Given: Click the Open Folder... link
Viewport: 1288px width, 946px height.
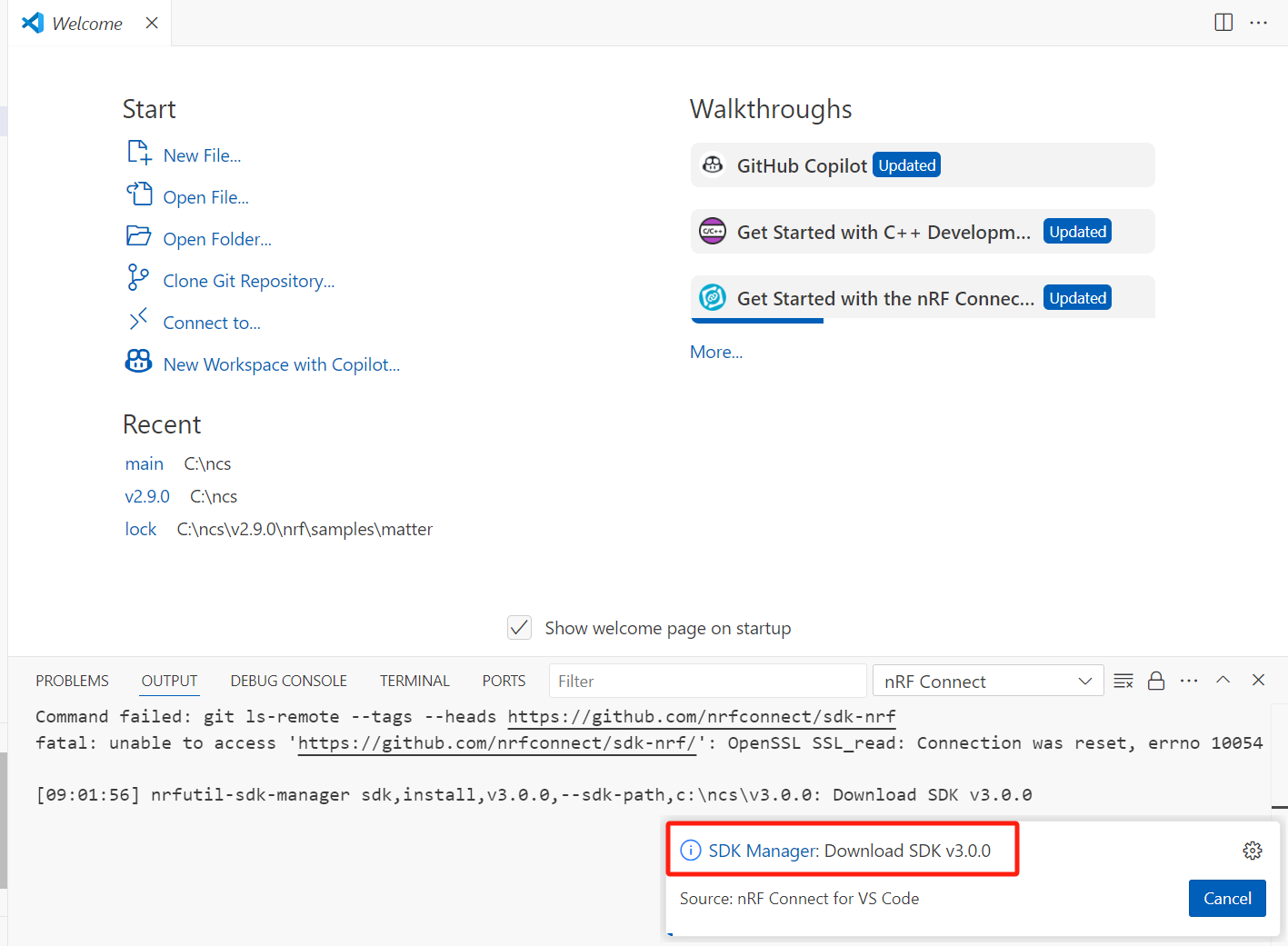Looking at the screenshot, I should tap(217, 239).
